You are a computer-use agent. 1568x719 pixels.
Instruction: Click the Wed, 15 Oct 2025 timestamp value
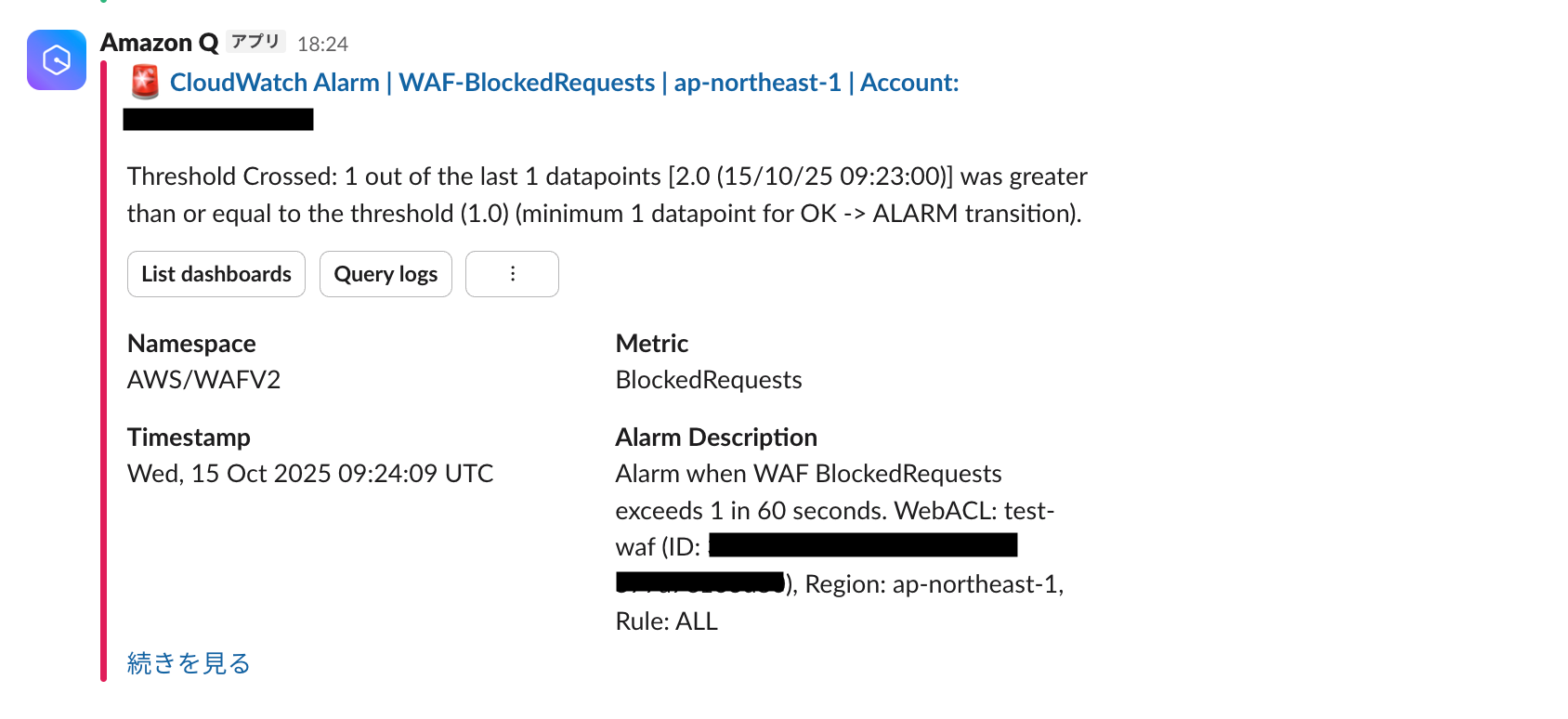pos(310,474)
